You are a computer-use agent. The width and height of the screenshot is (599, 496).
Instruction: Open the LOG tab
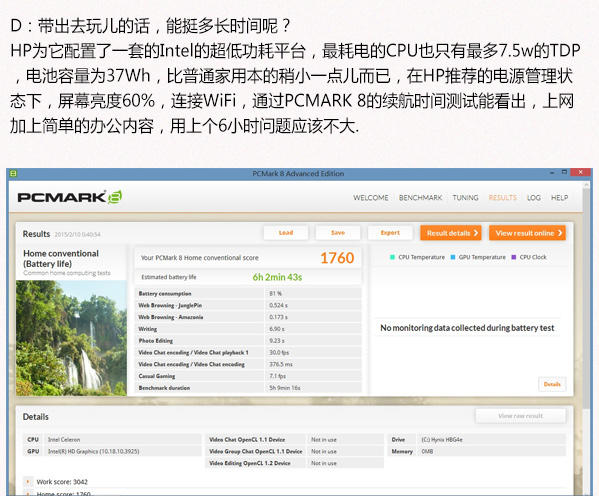click(x=534, y=198)
